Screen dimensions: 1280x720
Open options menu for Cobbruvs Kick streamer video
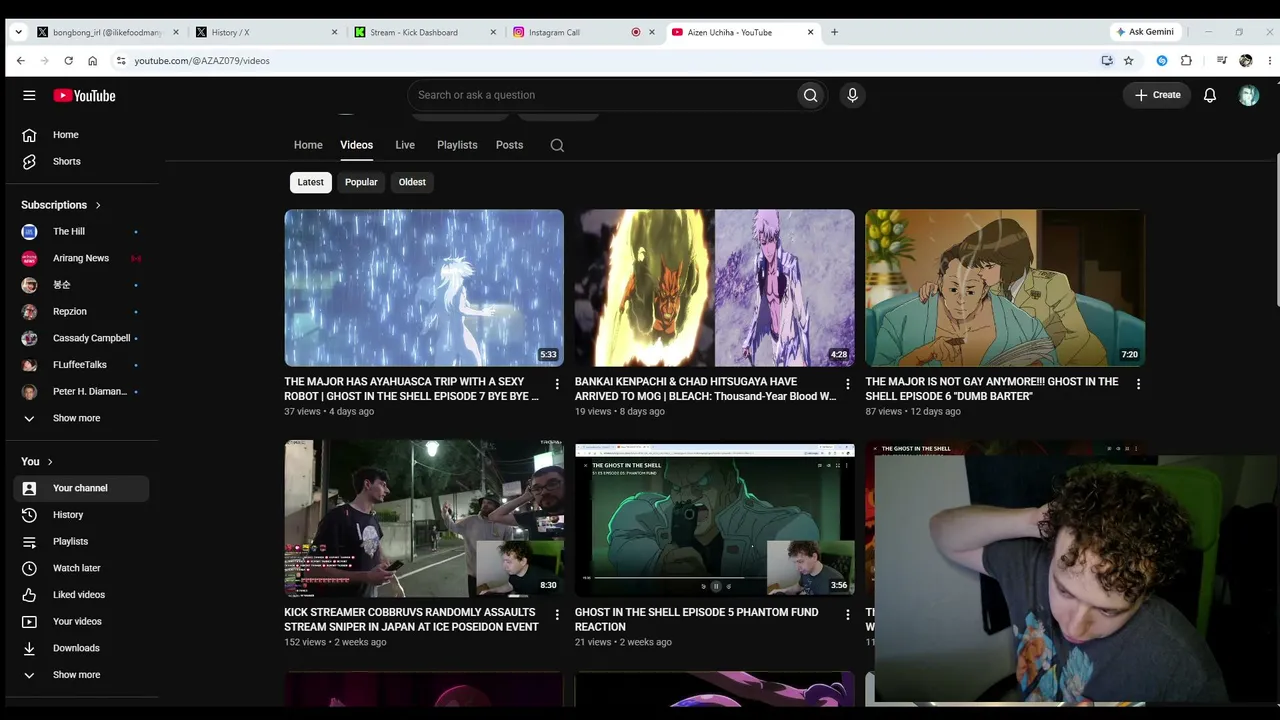(x=557, y=615)
